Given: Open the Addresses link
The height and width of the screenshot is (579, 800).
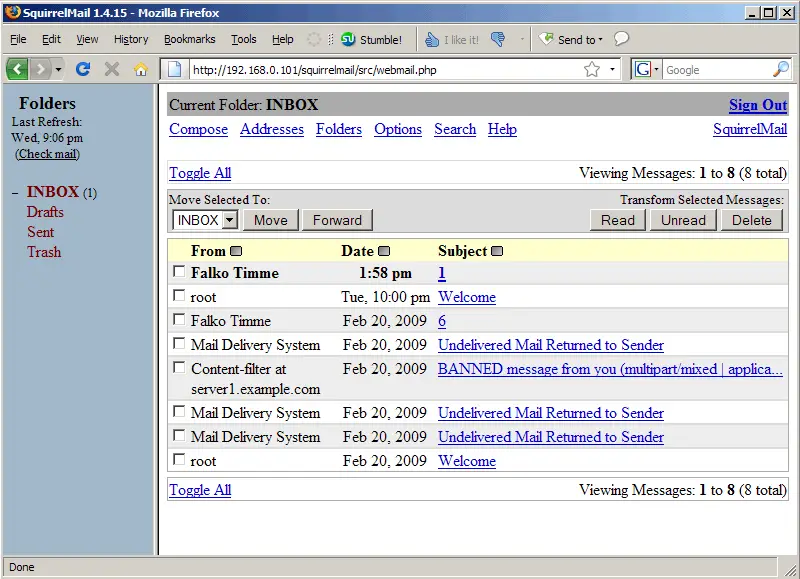Looking at the screenshot, I should [272, 129].
